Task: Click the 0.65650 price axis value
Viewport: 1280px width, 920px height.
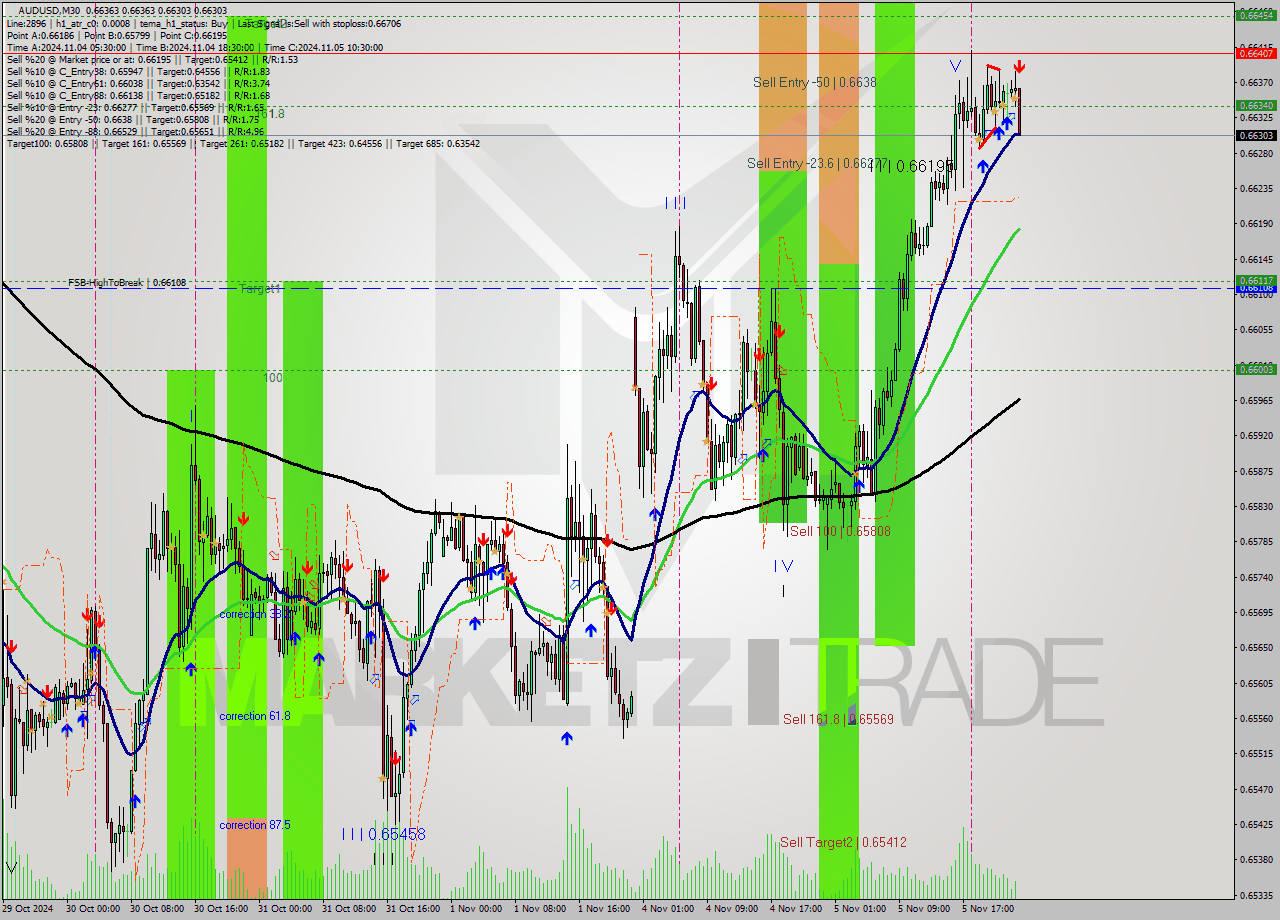Action: (1256, 647)
